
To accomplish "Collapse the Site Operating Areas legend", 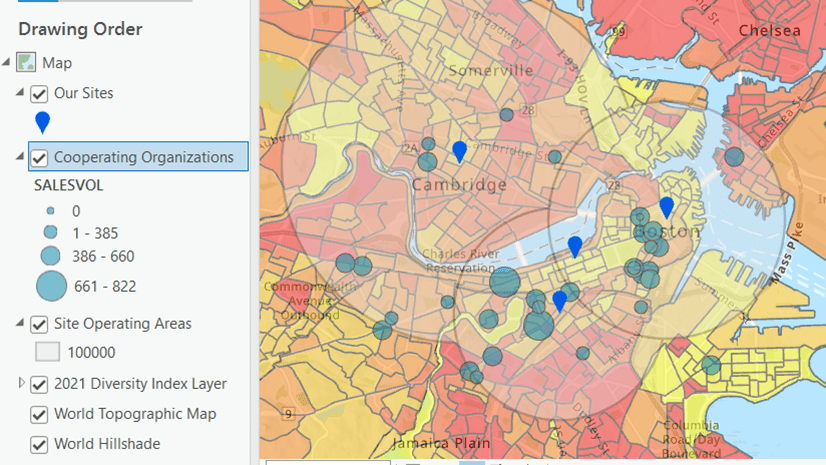I will coord(20,323).
